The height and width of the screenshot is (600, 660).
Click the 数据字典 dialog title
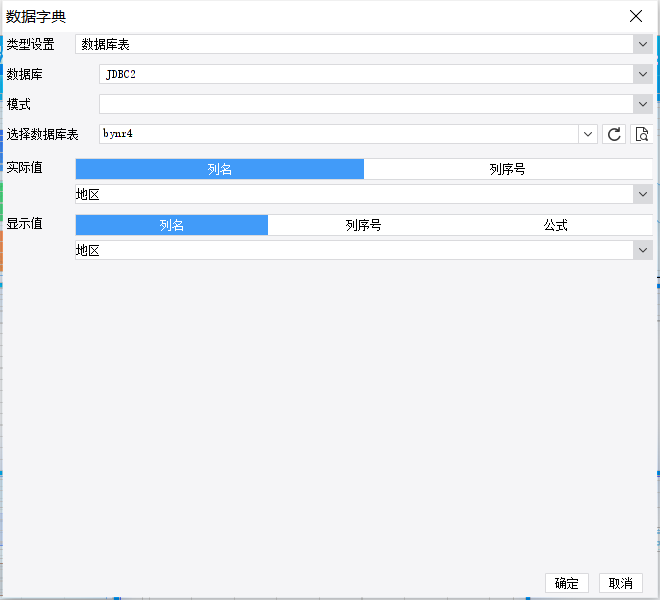pos(36,17)
